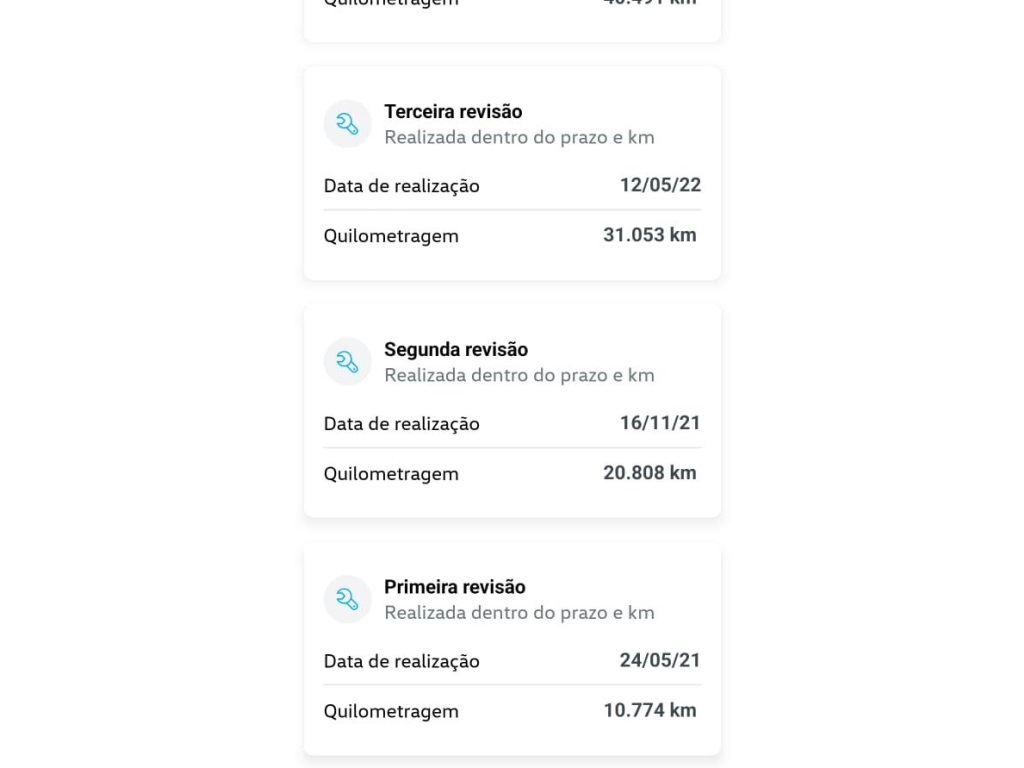This screenshot has width=1024, height=768.
Task: Click the Segunda revisão status subtitle
Action: [x=519, y=376]
